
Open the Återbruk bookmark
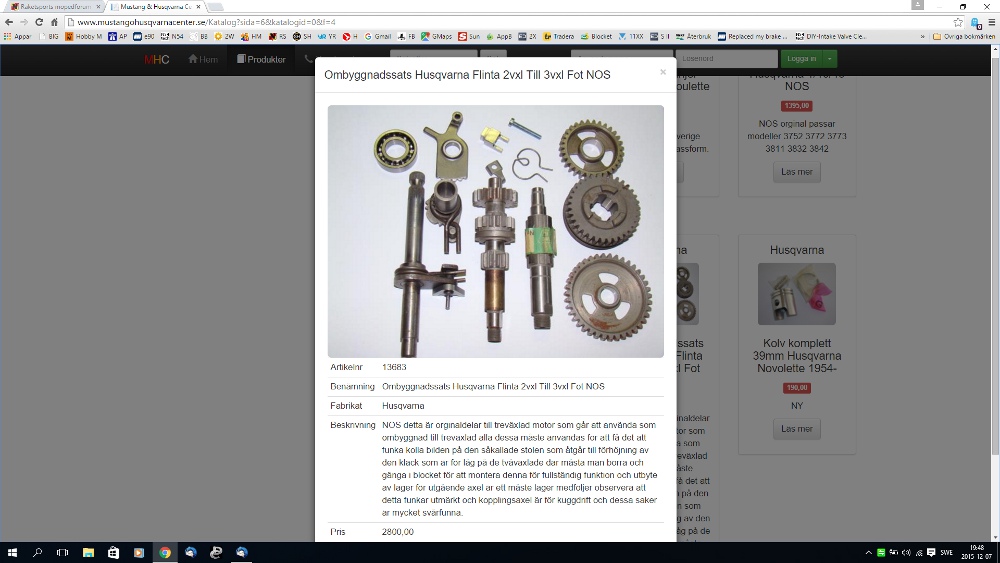tap(693, 36)
